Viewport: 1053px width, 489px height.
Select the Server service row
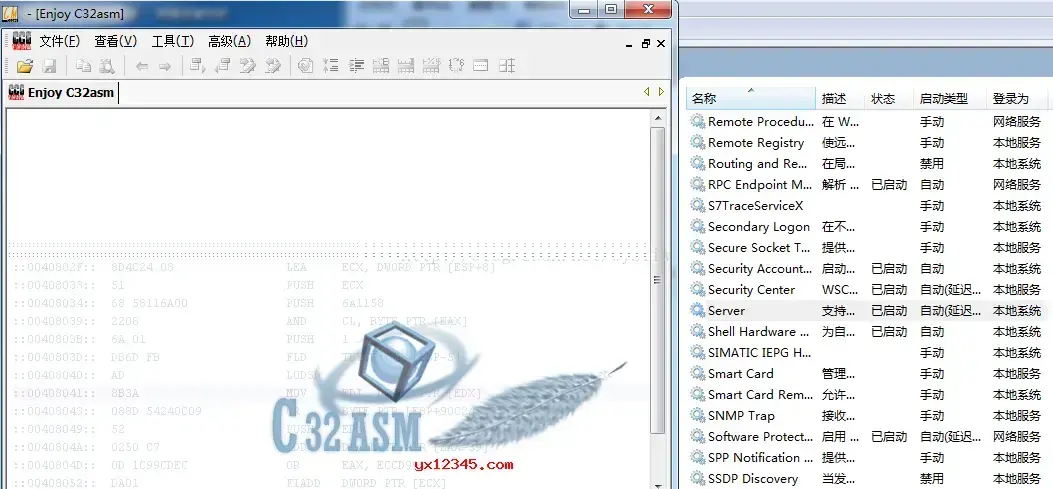867,310
